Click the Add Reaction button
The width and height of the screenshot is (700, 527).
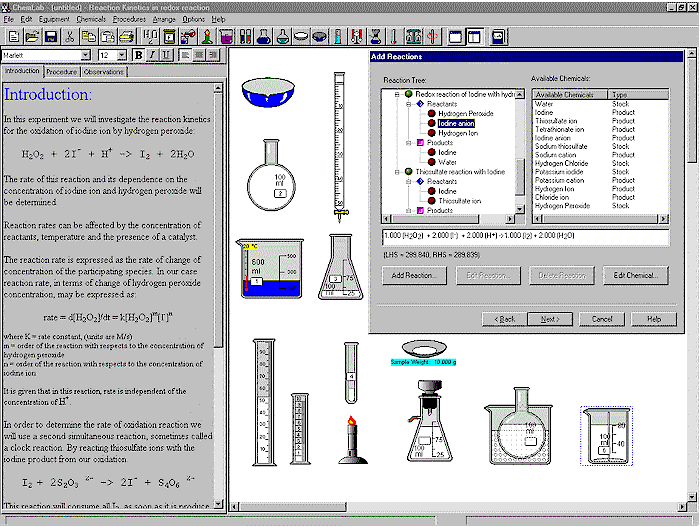coord(414,276)
